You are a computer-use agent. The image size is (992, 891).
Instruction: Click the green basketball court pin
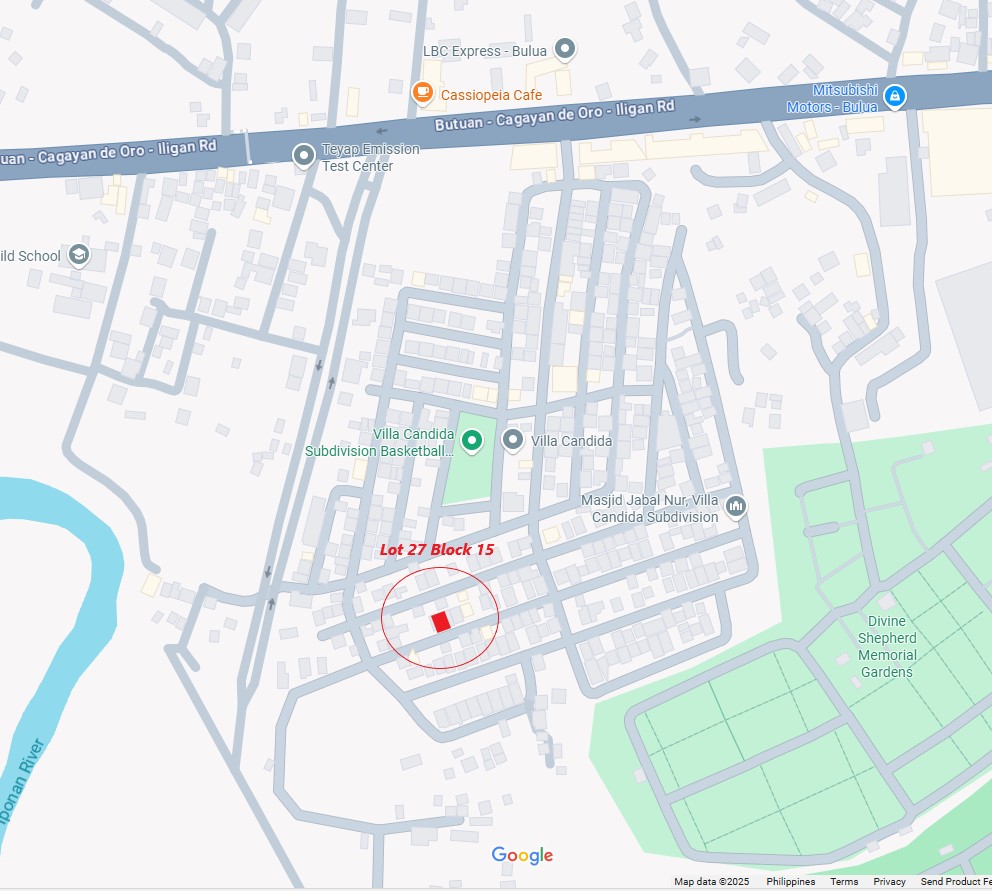(471, 440)
